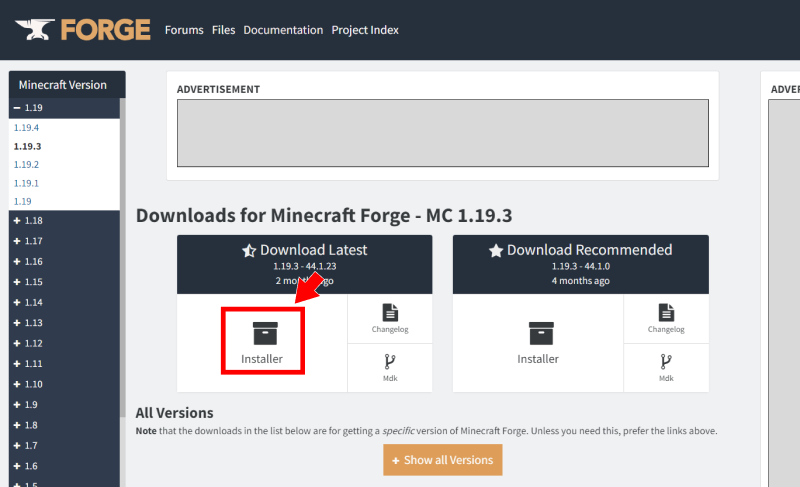Click Installer icon under Download Recommended

(x=541, y=334)
